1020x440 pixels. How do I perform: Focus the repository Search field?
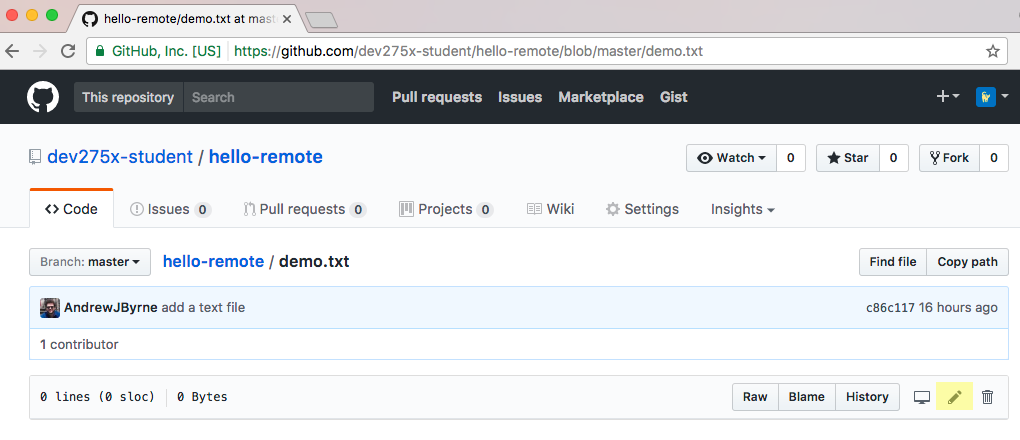click(x=278, y=97)
